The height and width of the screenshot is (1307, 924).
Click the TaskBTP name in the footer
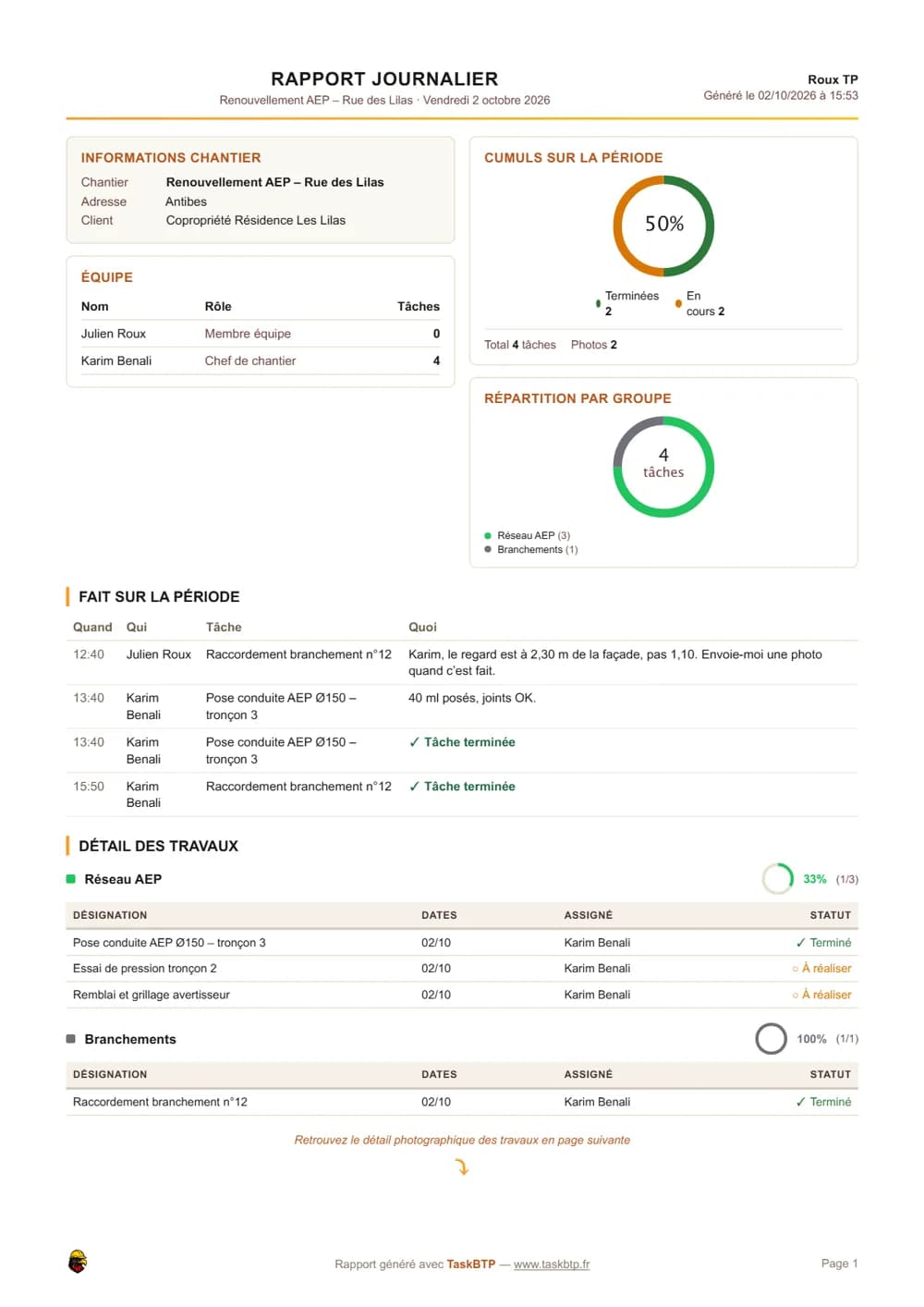(471, 1264)
